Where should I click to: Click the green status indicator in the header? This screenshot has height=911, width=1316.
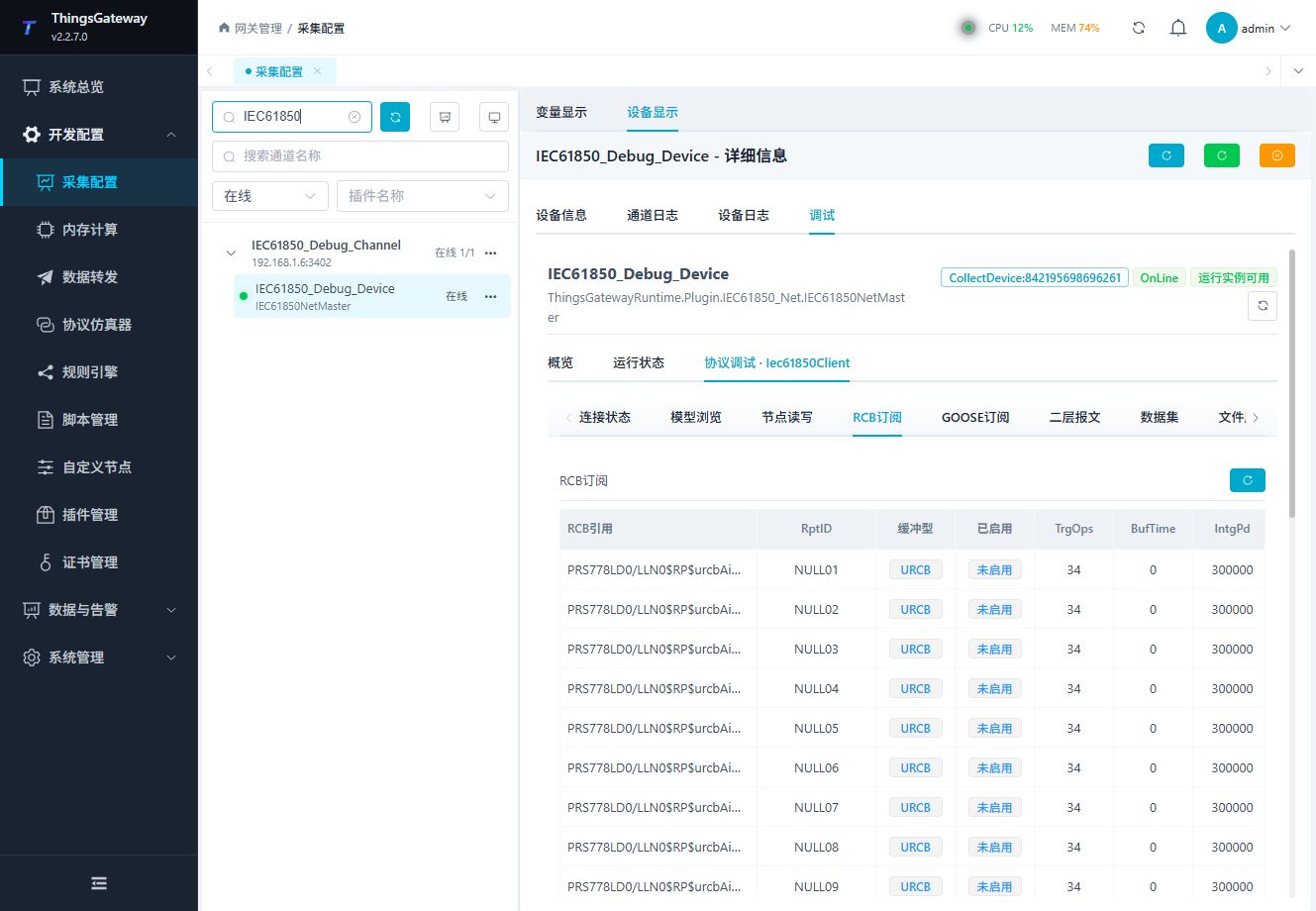(x=968, y=28)
